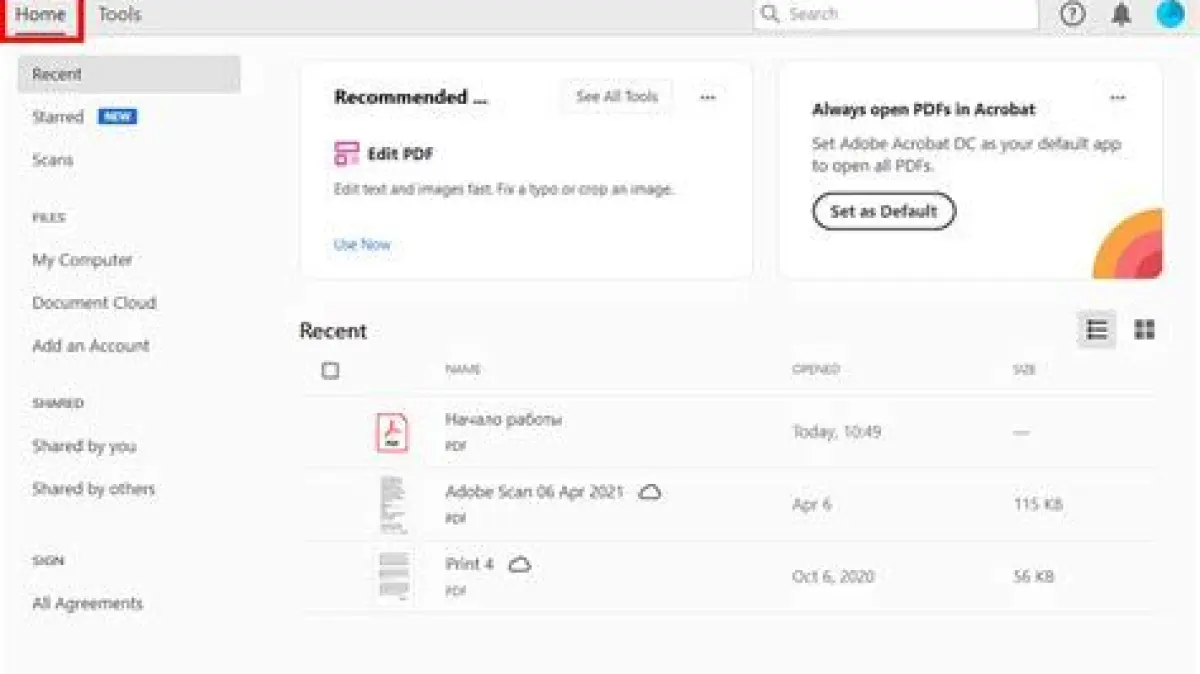Screen dimensions: 1200x674
Task: Select the Home tab
Action: (41, 14)
